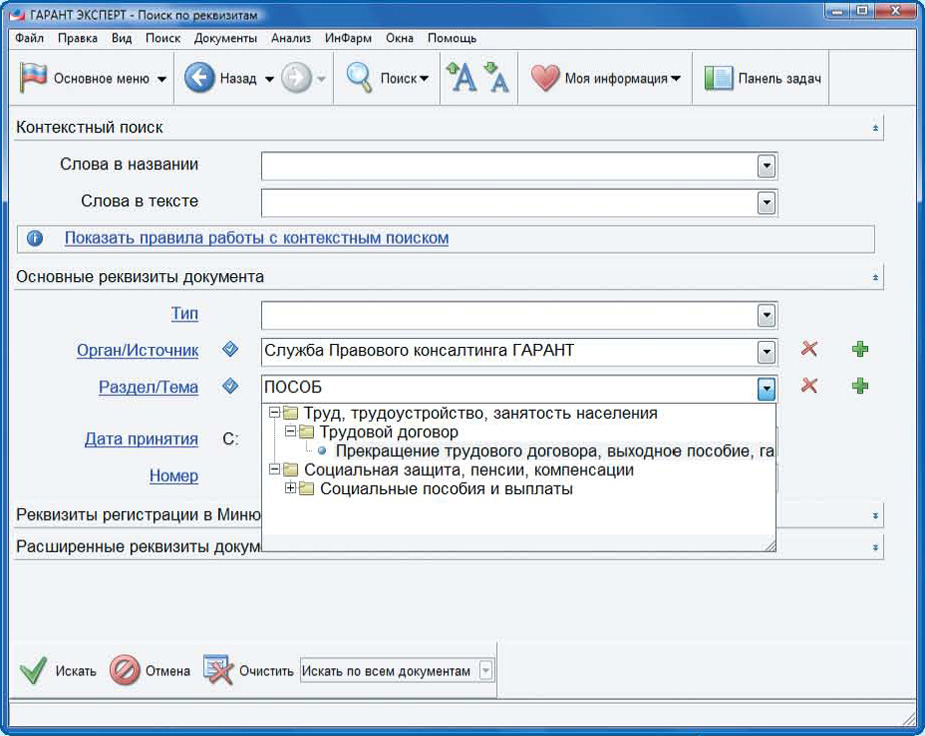Open Искать по всем документам dropdown
The image size is (925, 736).
pyautogui.click(x=486, y=671)
